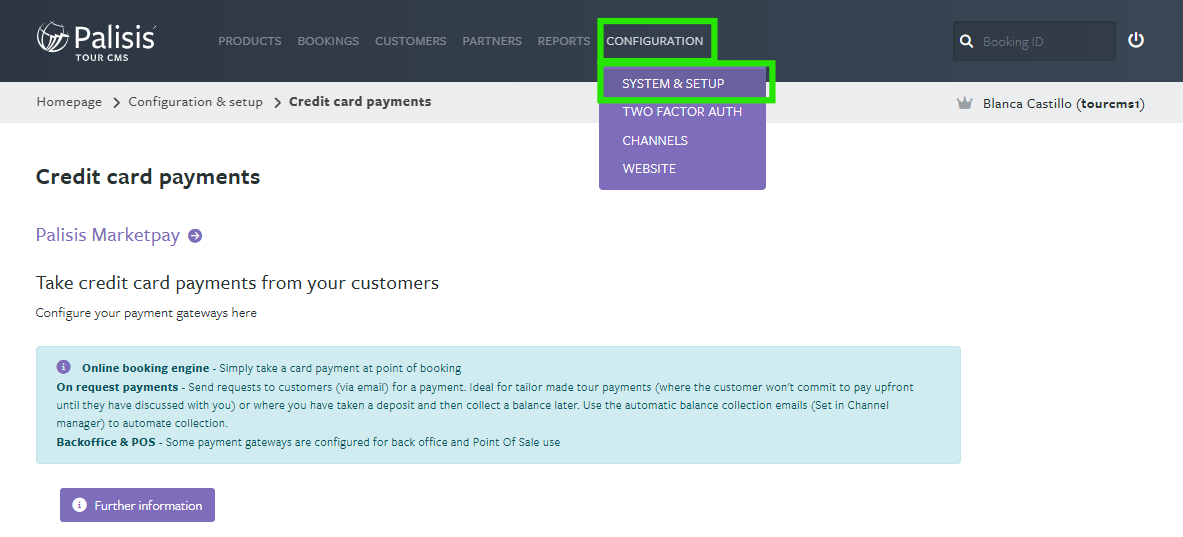This screenshot has width=1183, height=537.
Task: Select Channels in Configuration dropdown
Action: tap(655, 140)
